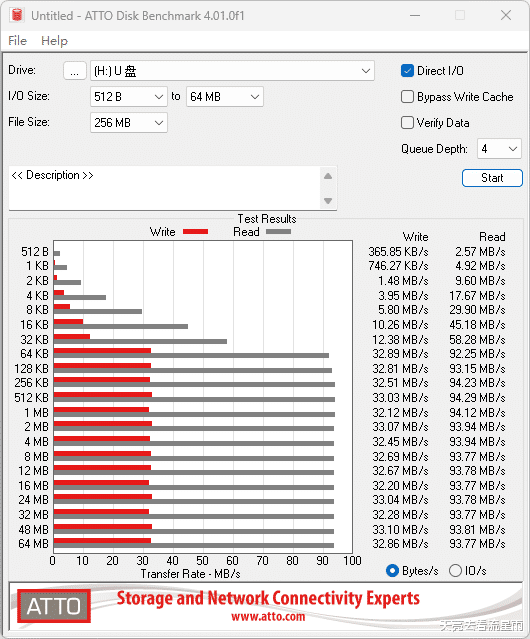Click the browse drive ellipsis button

75,71
